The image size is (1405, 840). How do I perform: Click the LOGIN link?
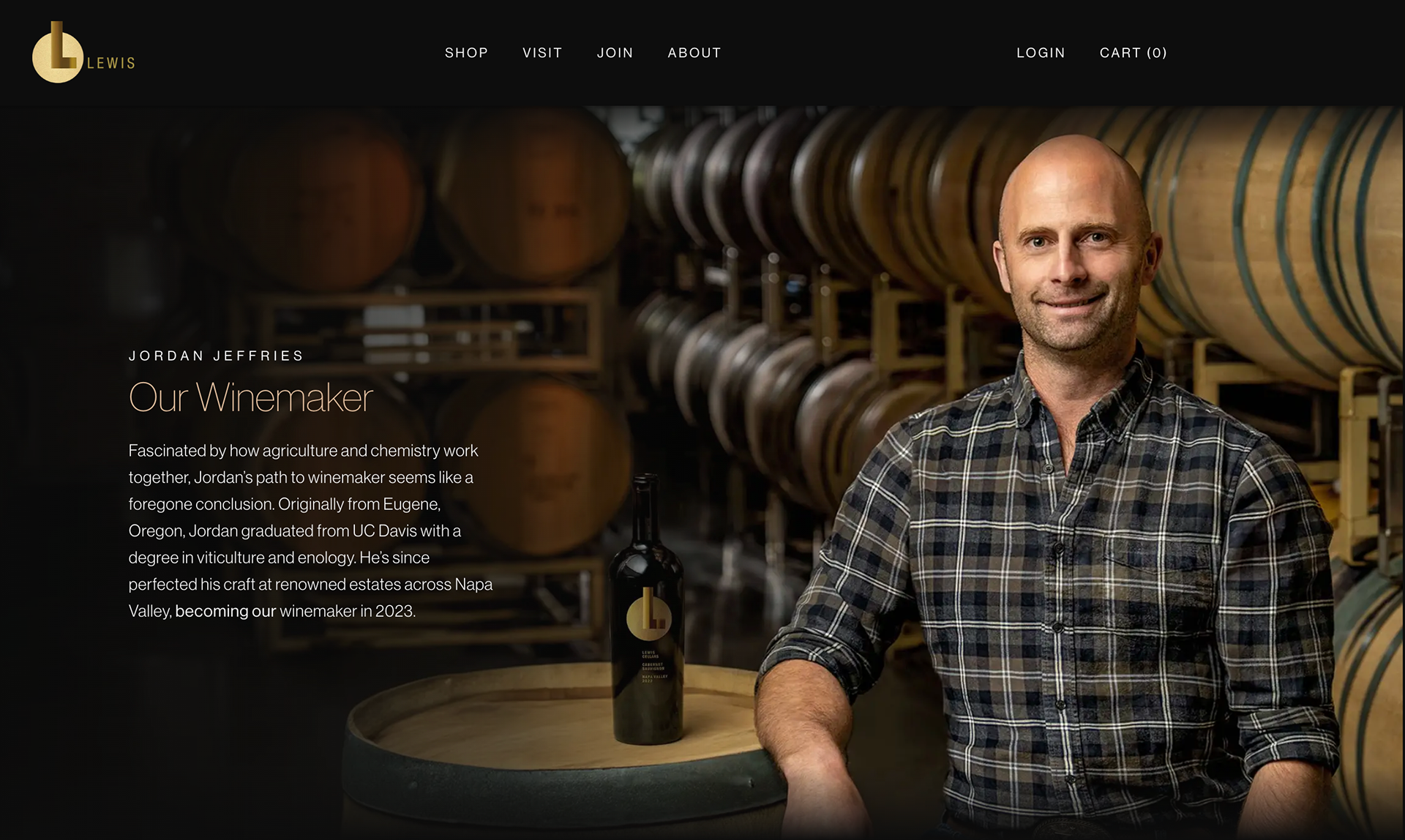click(x=1041, y=53)
